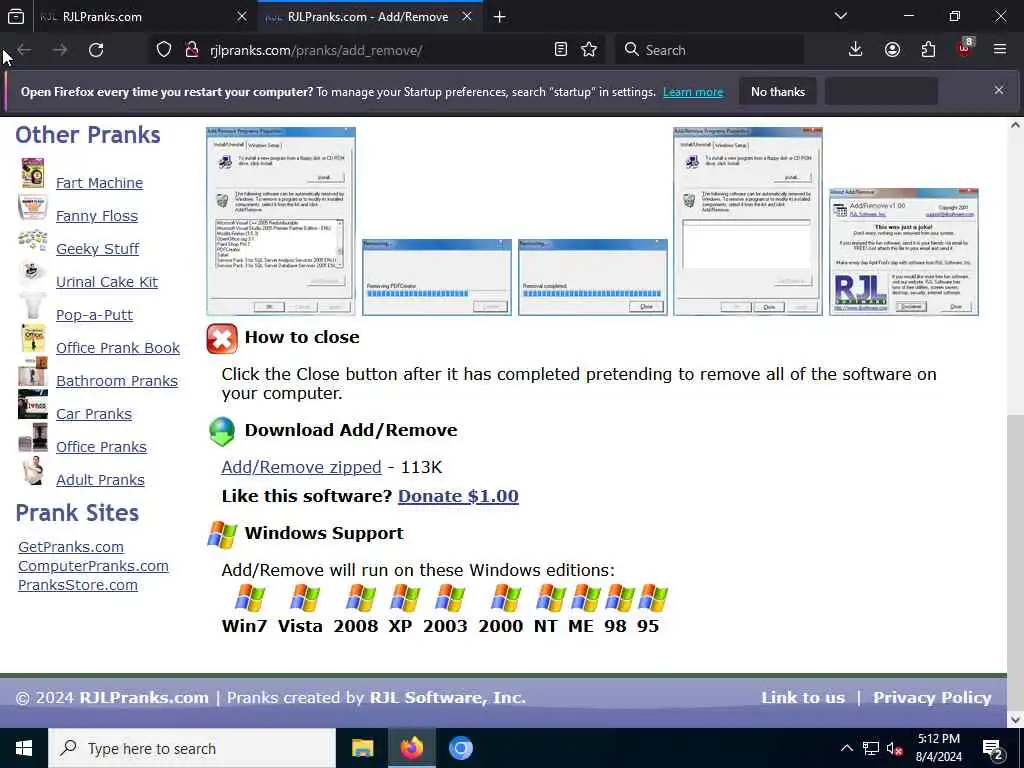
Task: Click the Car Pranks thumbnail icon
Action: (x=33, y=404)
